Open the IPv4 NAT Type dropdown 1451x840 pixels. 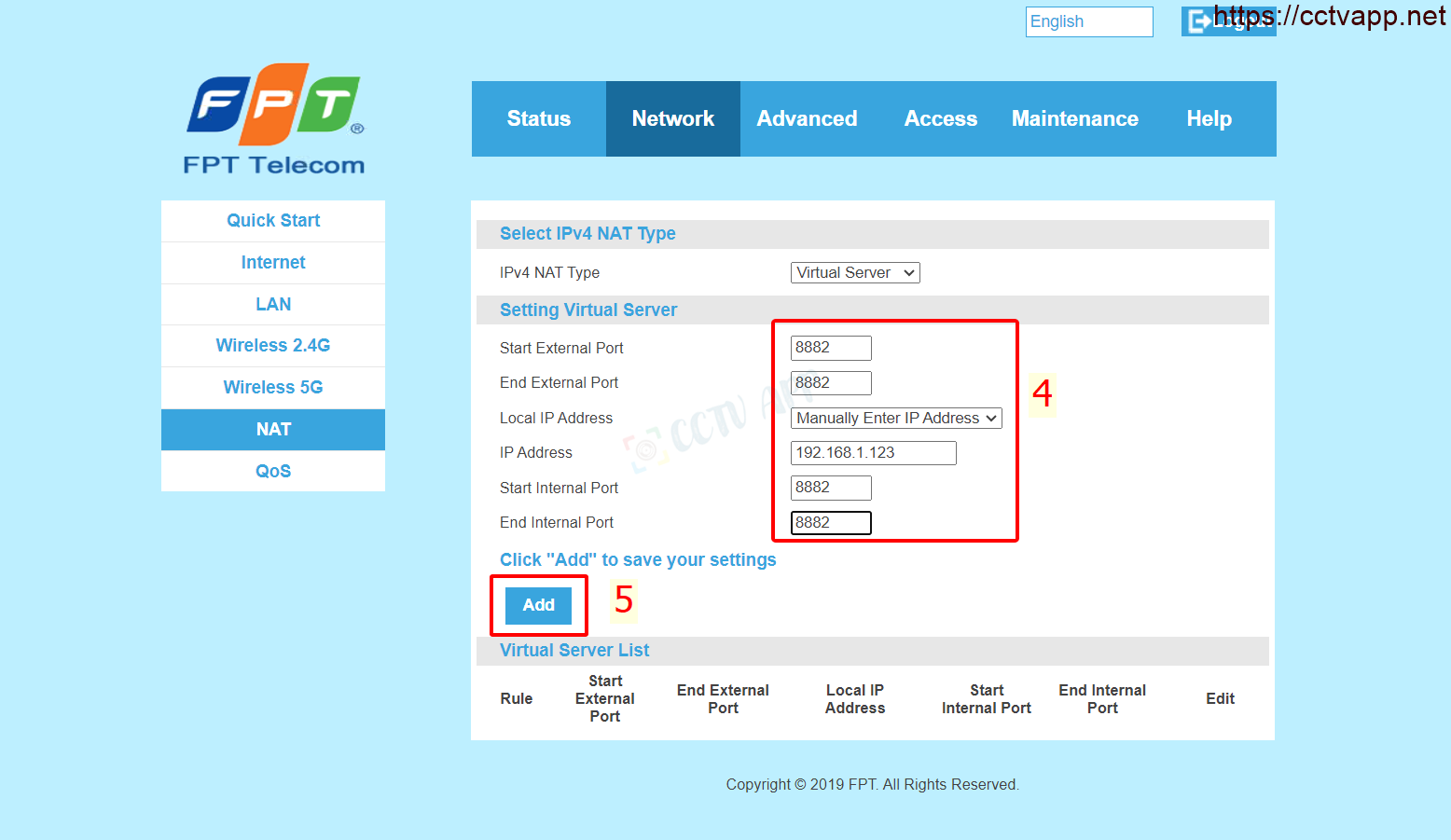[854, 272]
